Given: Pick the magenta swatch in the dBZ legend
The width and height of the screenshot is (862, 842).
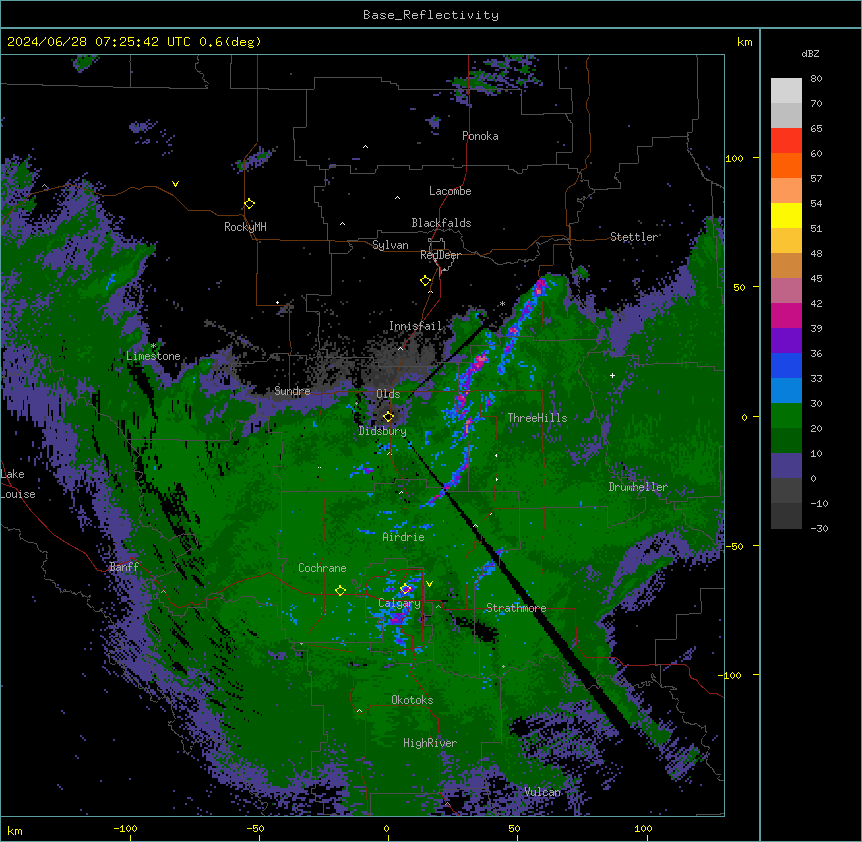Looking at the screenshot, I should 786,315.
